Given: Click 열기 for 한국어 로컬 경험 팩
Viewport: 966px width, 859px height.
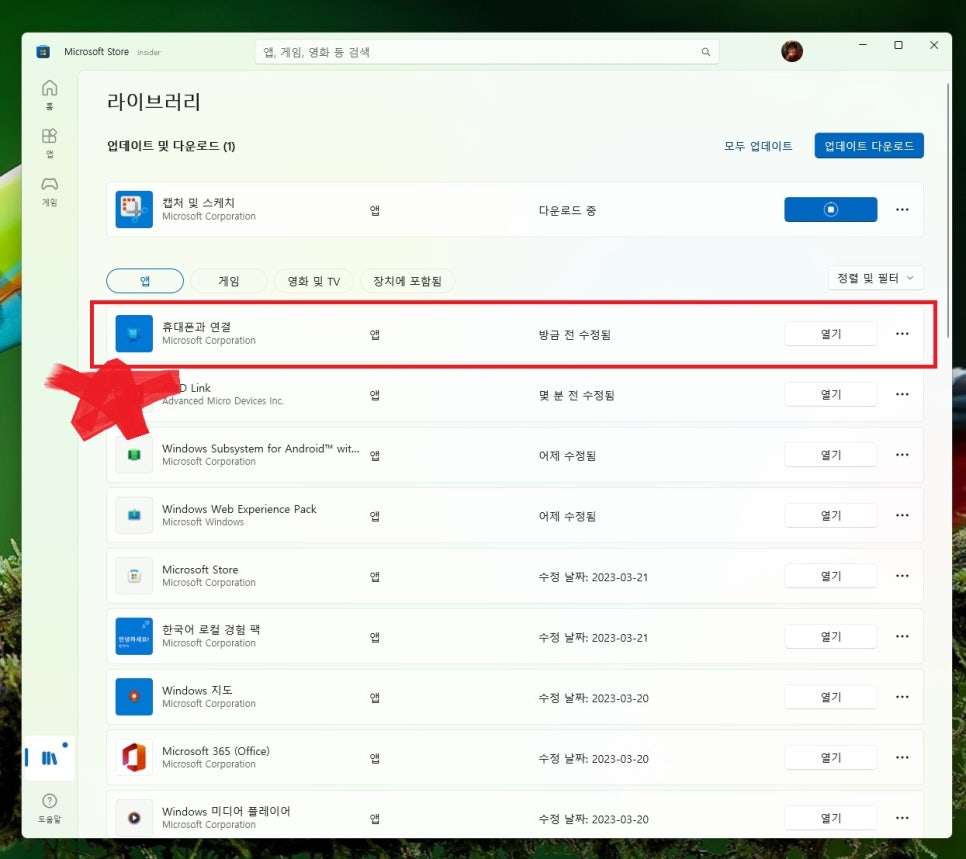Looking at the screenshot, I should tap(830, 636).
